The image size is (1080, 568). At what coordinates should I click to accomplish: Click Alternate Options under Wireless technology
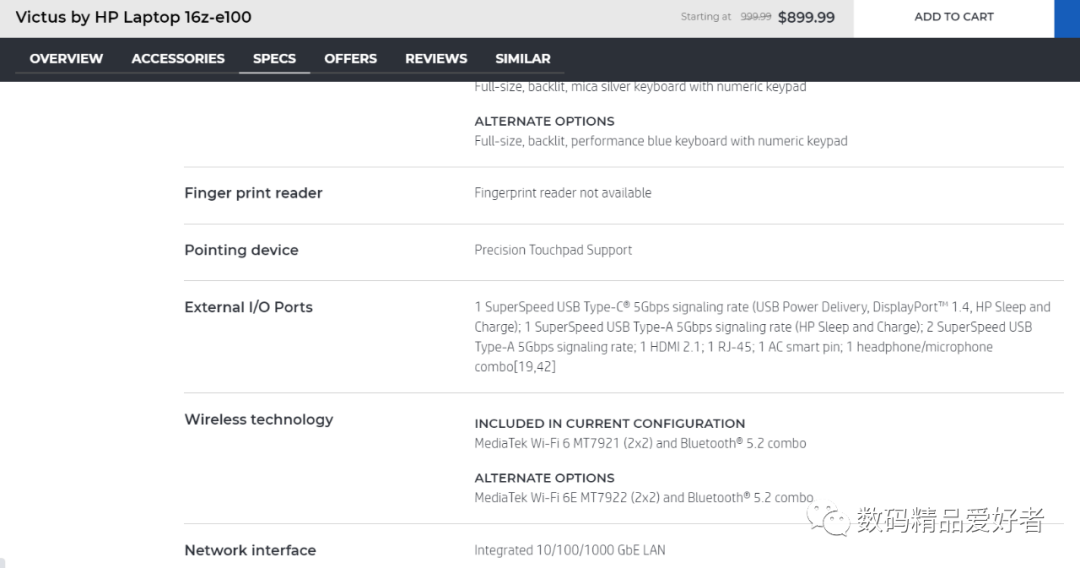[544, 478]
